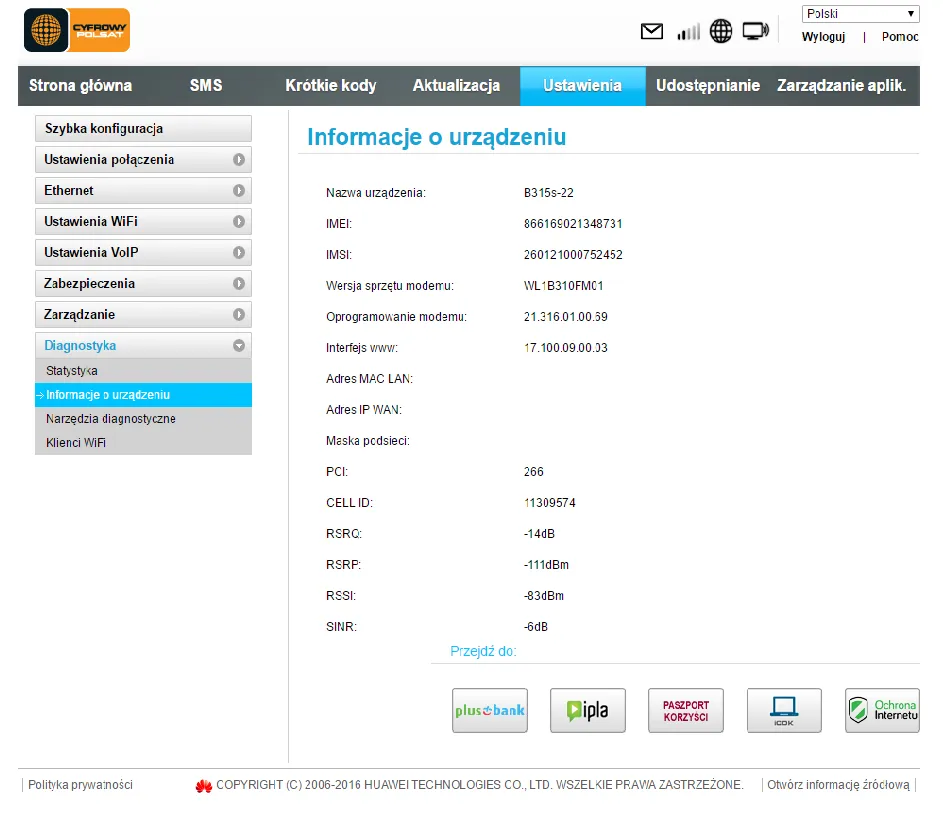This screenshot has width=943, height=814.
Task: Open Klienci WiFi item
Action: [143, 442]
